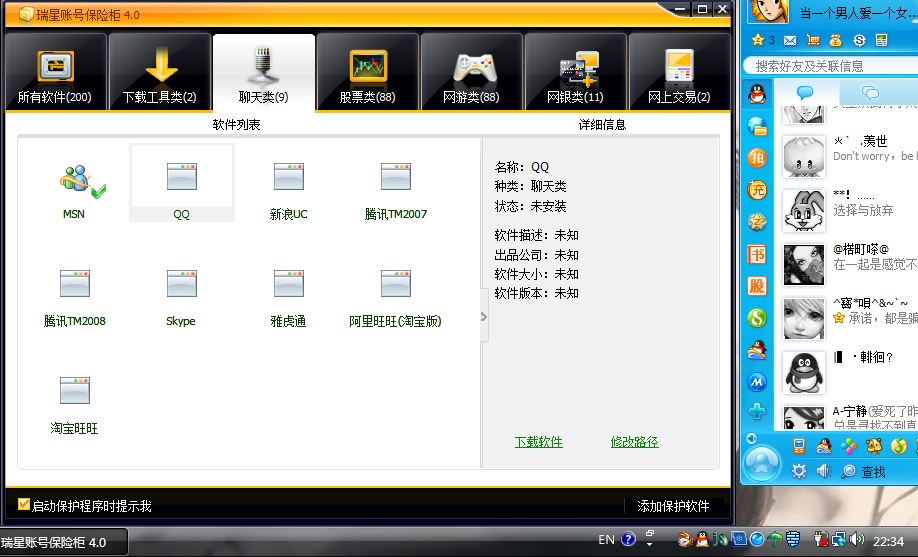Open the 拍 paipai sidebar icon
Viewport: 918px width, 557px height.
(x=757, y=158)
